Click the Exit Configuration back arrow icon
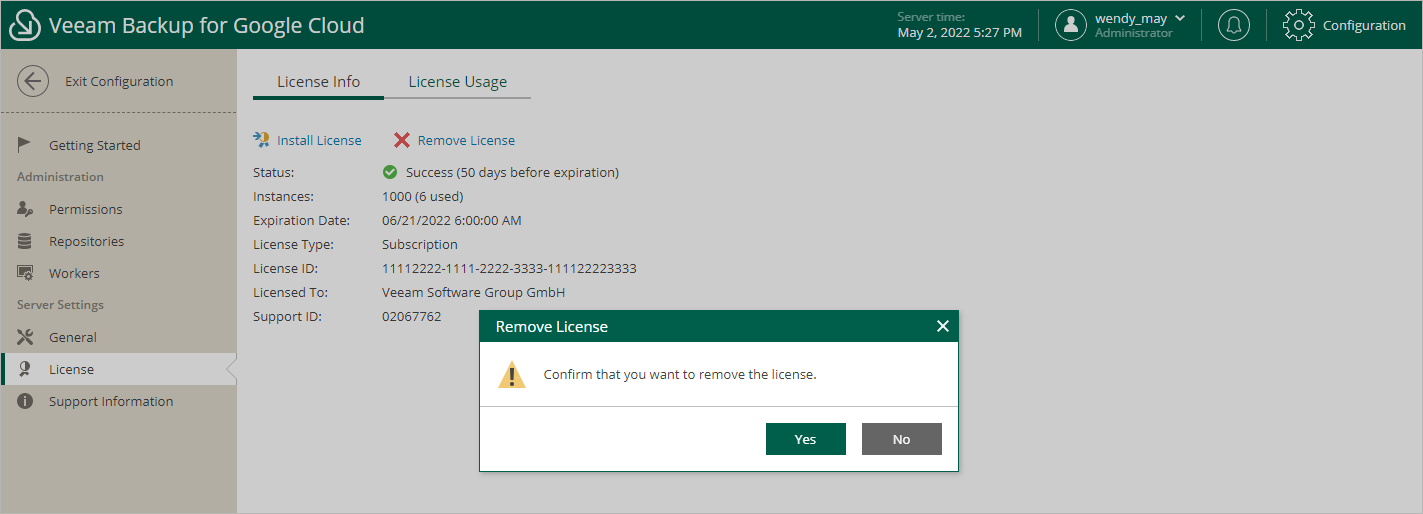The image size is (1423, 514). click(33, 81)
